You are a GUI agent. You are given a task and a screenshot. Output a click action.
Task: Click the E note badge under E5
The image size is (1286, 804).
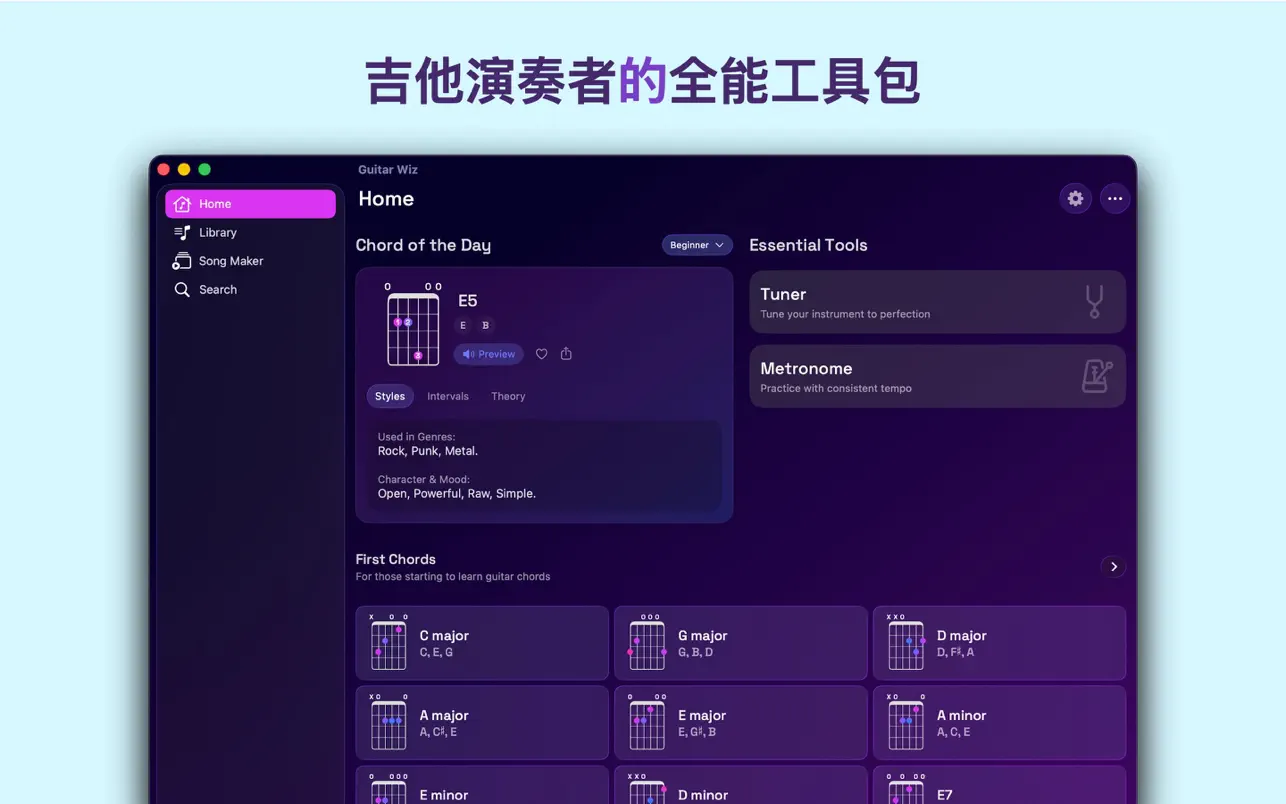[463, 325]
